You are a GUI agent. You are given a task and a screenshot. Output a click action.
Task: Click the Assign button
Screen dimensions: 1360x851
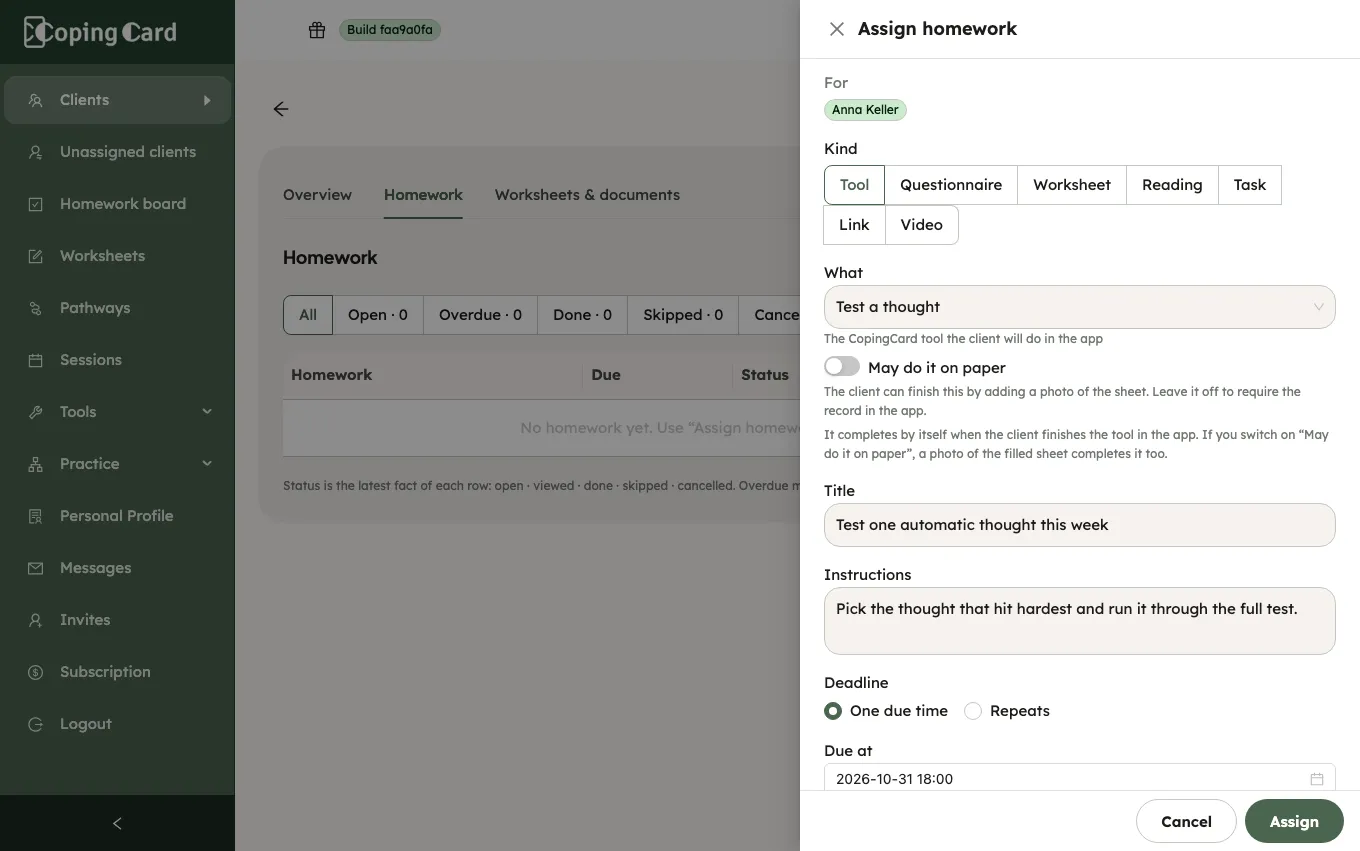tap(1294, 822)
